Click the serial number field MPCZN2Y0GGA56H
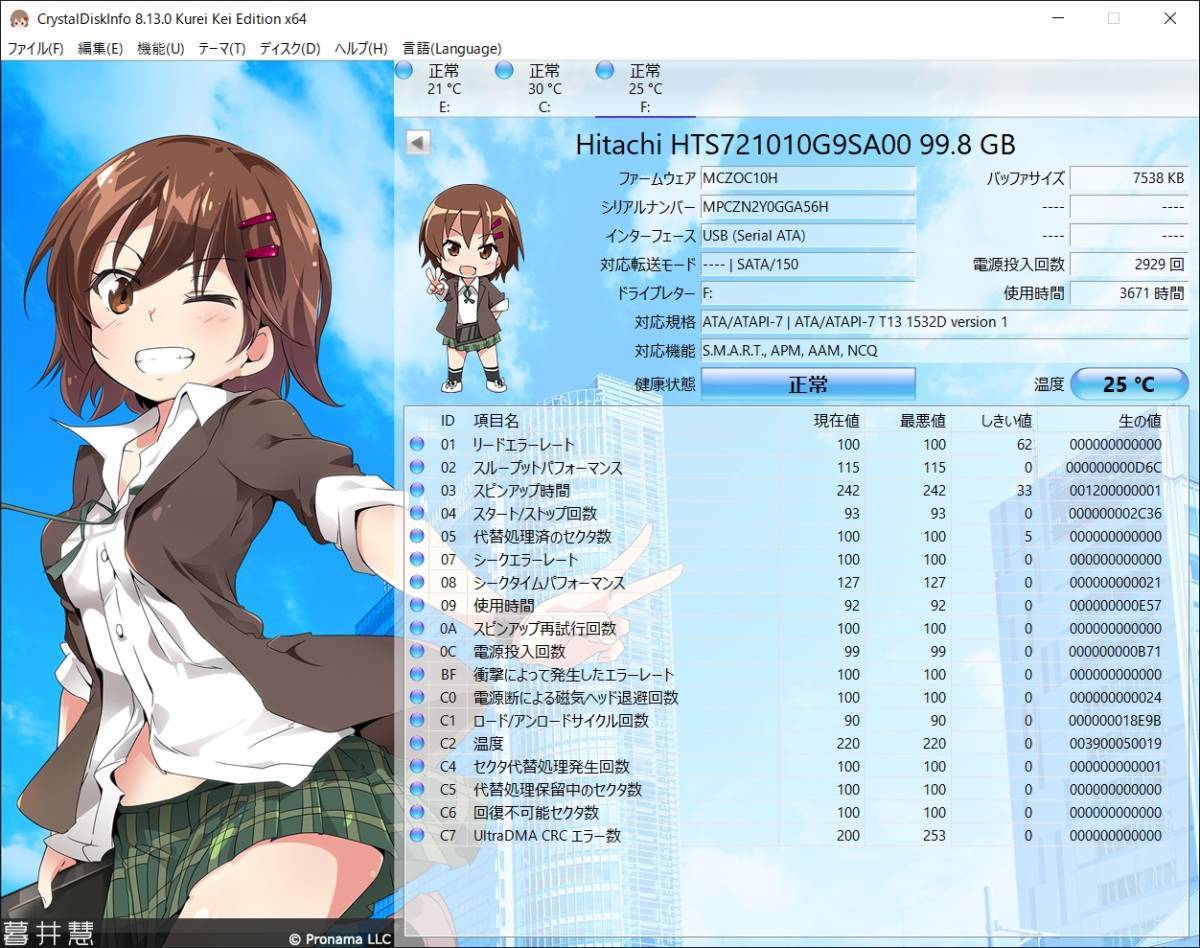Image resolution: width=1200 pixels, height=948 pixels. point(808,207)
